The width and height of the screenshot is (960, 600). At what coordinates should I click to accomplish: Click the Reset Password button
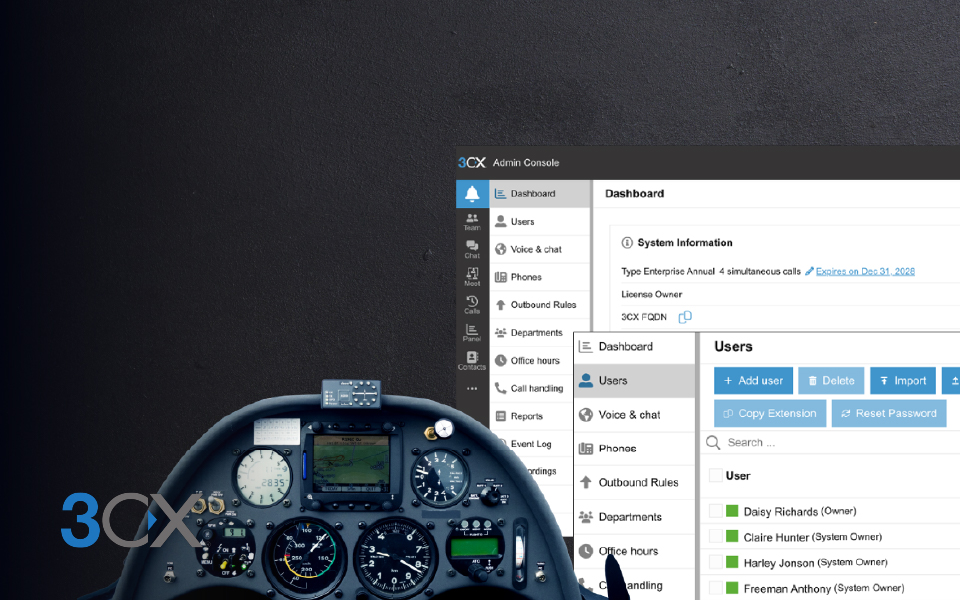click(x=889, y=413)
